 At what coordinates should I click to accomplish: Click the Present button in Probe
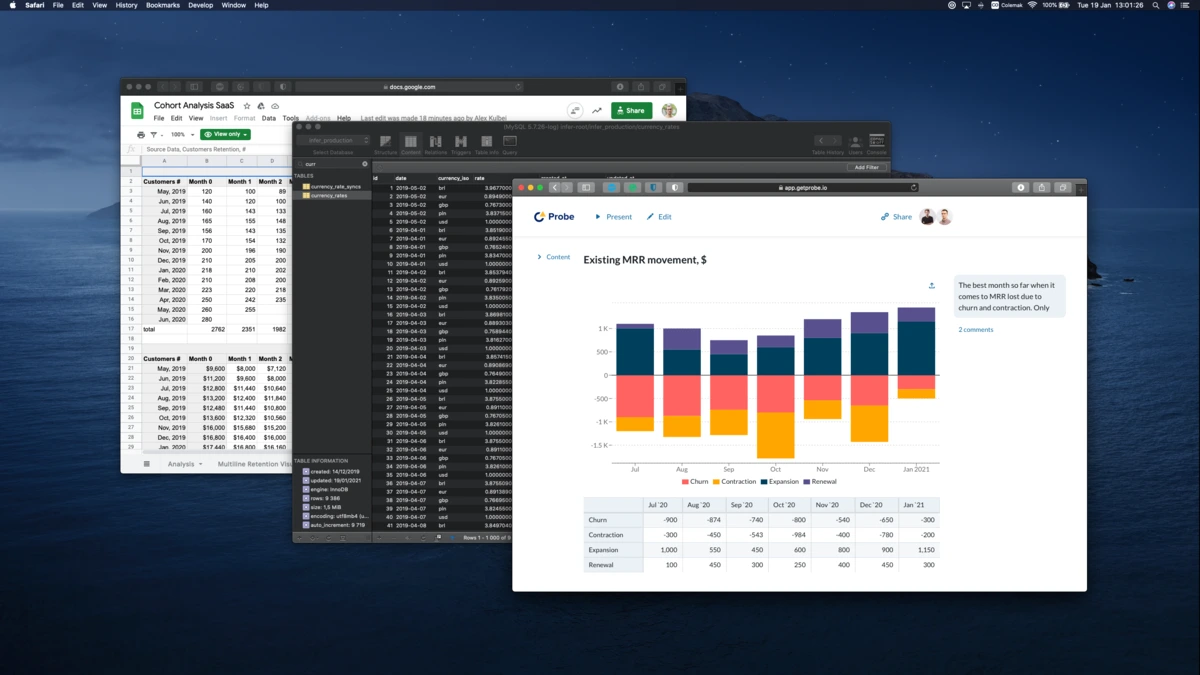pyautogui.click(x=614, y=216)
